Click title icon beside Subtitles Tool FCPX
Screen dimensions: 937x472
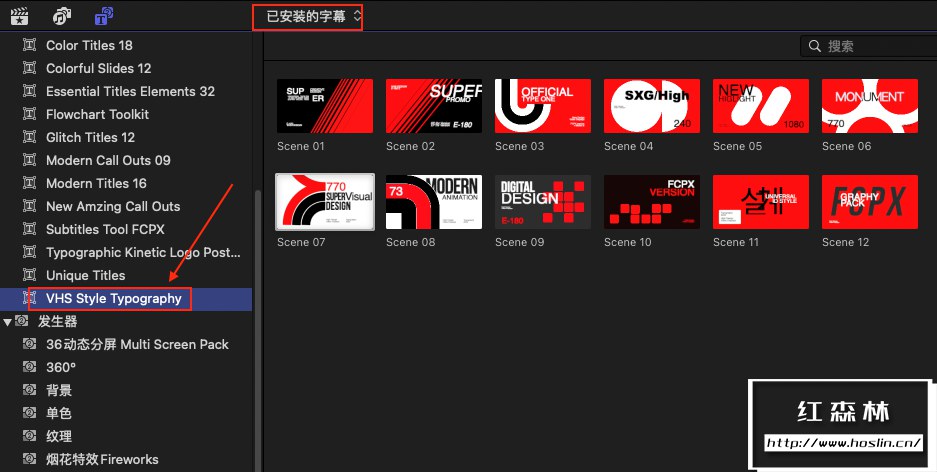(x=29, y=229)
